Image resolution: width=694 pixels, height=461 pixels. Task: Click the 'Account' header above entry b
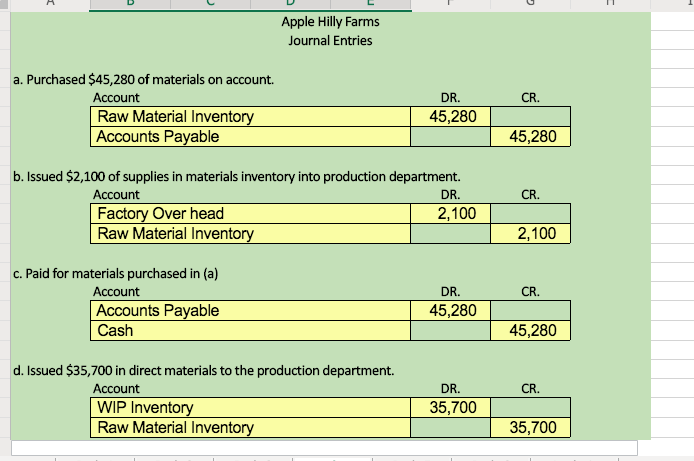tap(116, 194)
